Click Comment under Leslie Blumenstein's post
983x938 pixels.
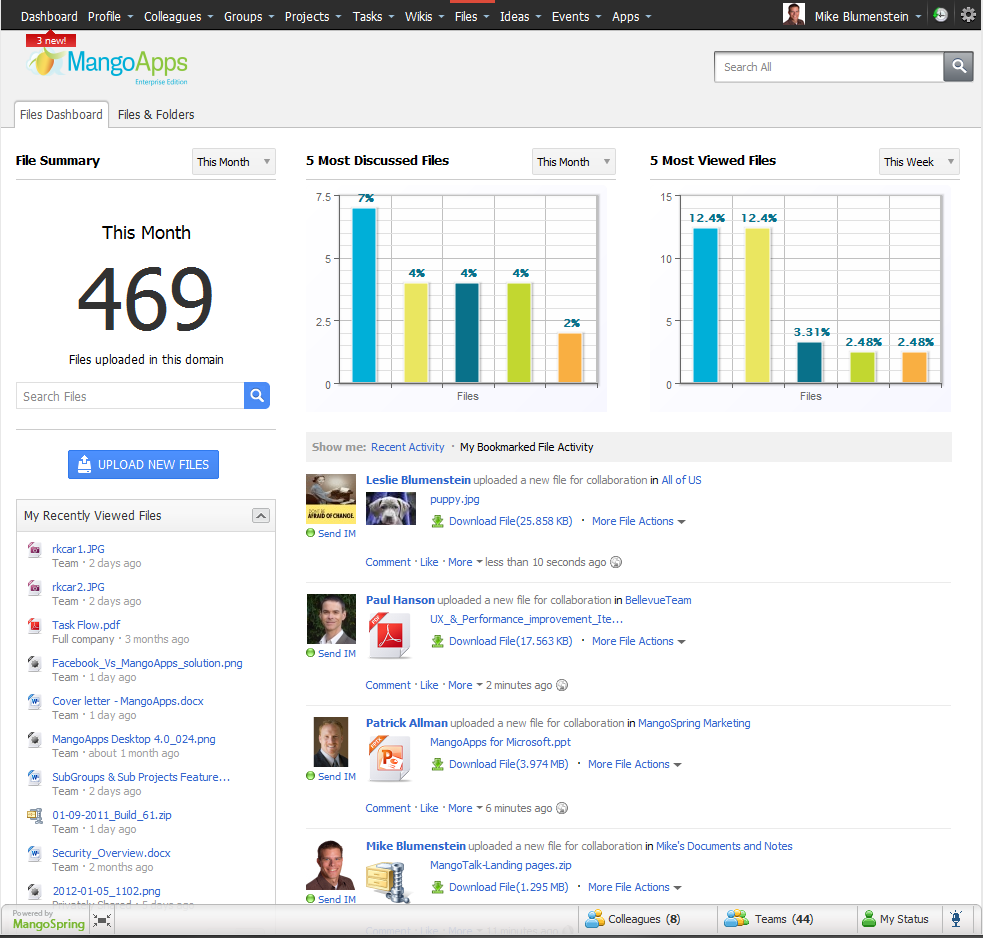point(388,562)
